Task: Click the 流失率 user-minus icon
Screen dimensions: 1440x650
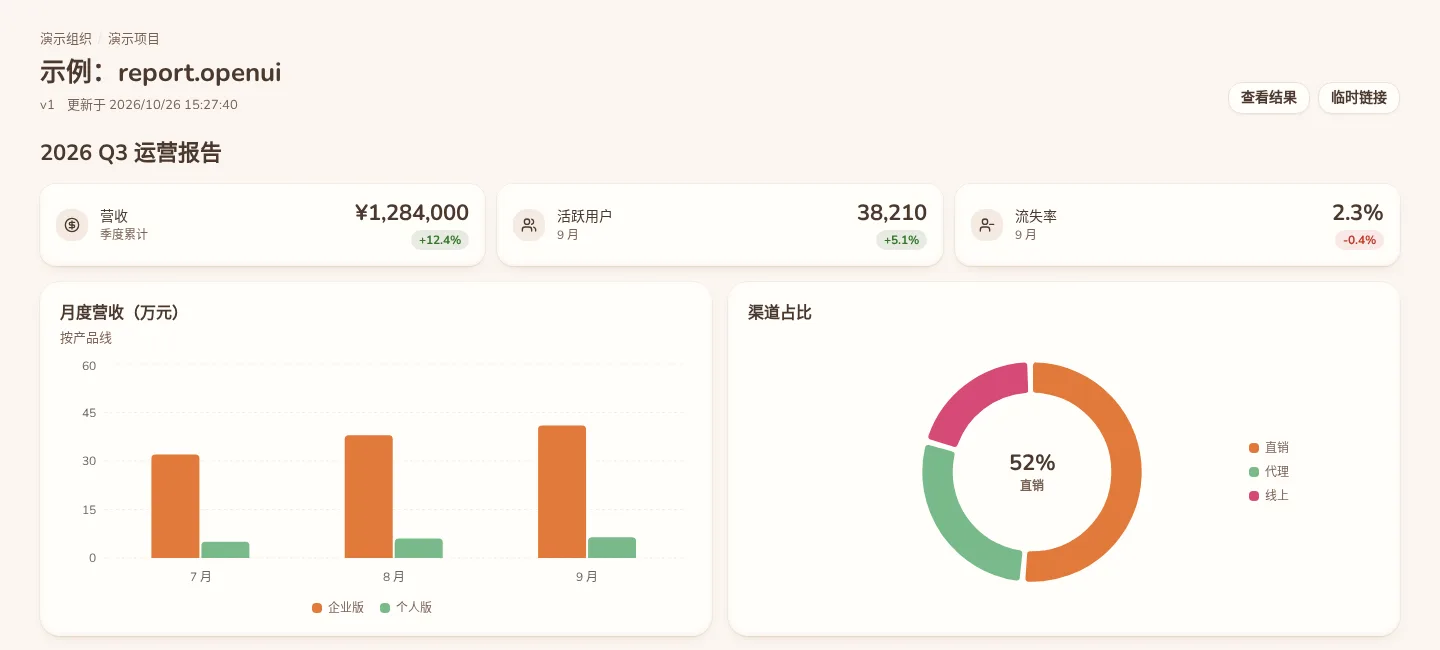Action: (x=987, y=225)
